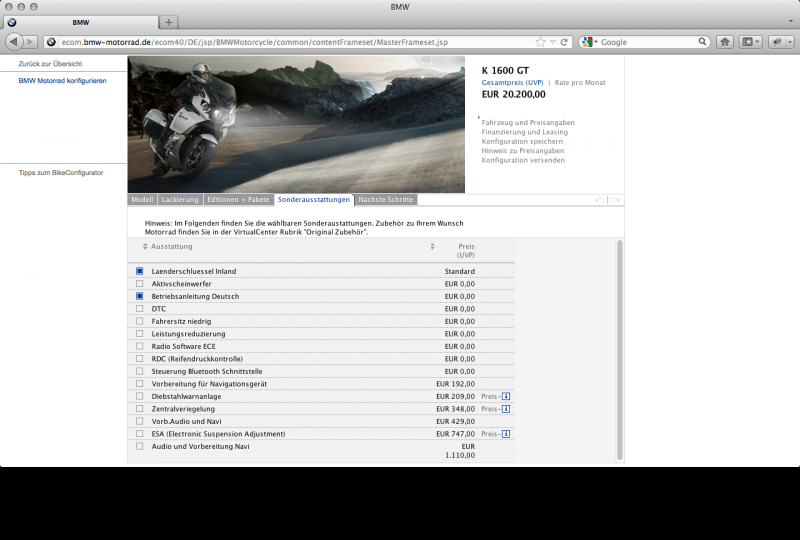Open Finanzierung und Leasing

[524, 132]
